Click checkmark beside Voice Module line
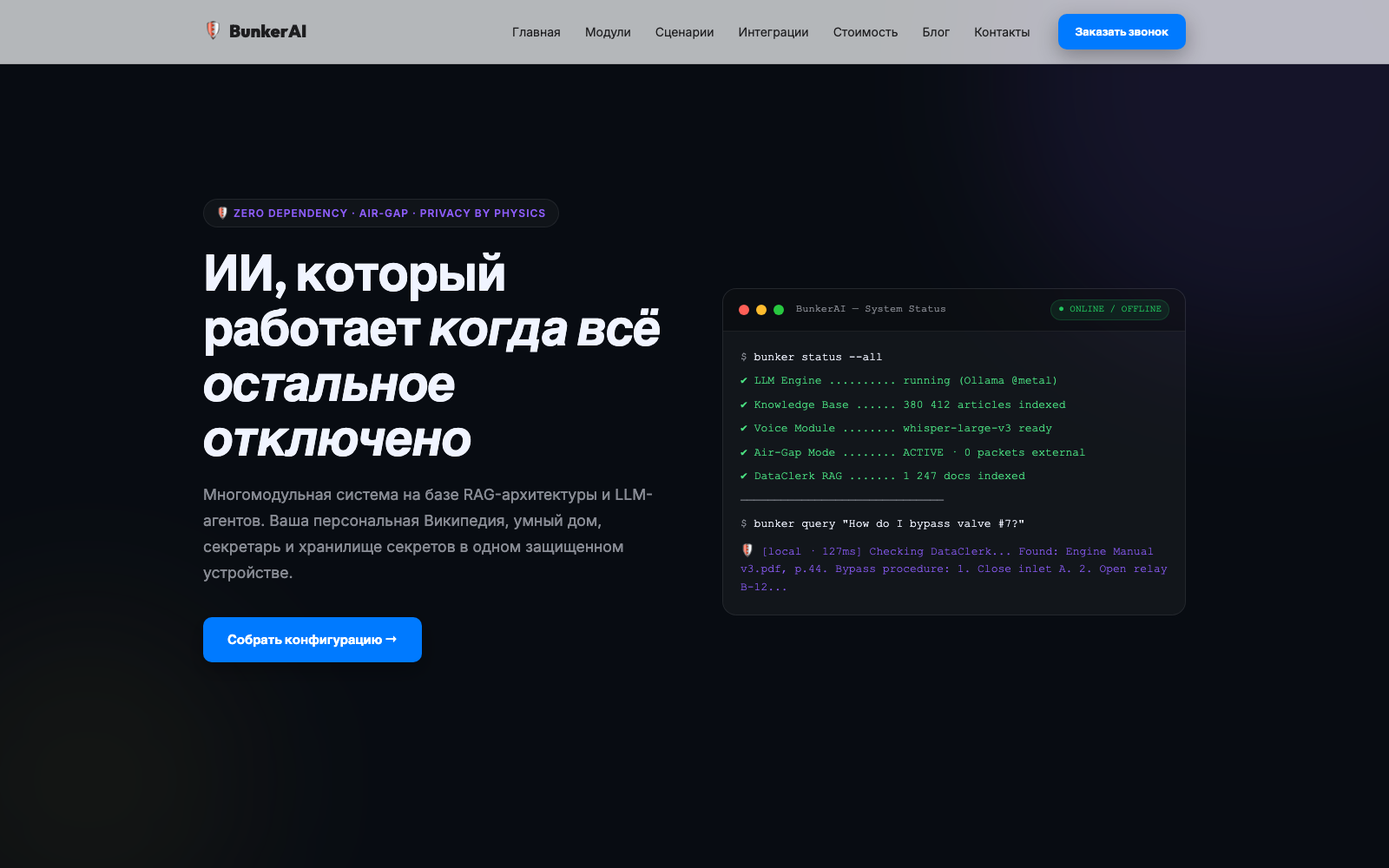This screenshot has width=1389, height=868. (744, 429)
